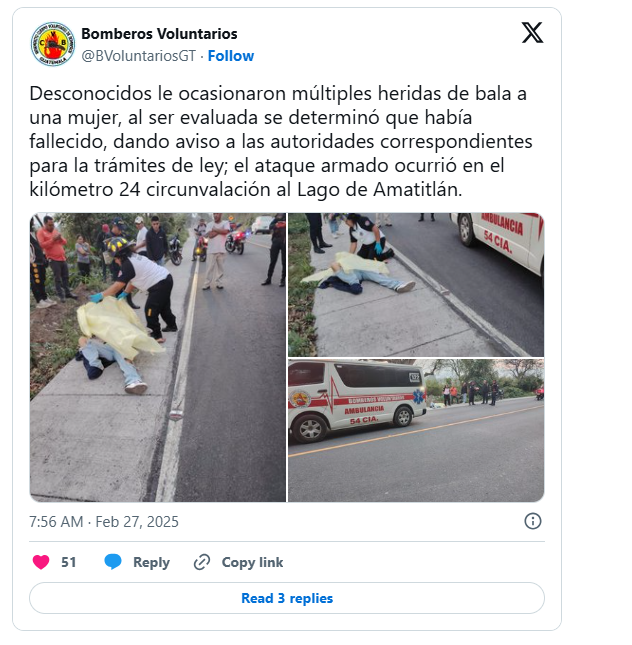Click the yellow center line in bottom photo

coord(416,431)
